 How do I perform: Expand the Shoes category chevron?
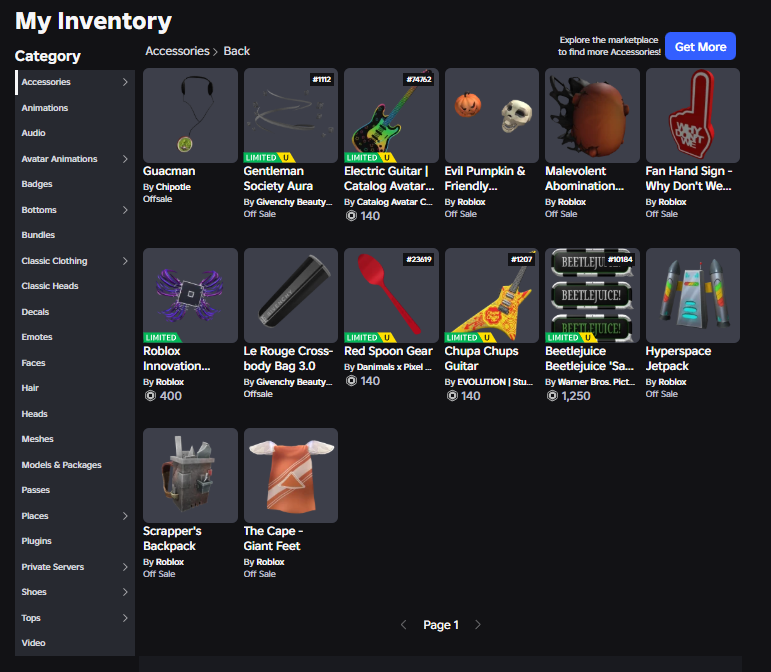pos(125,592)
